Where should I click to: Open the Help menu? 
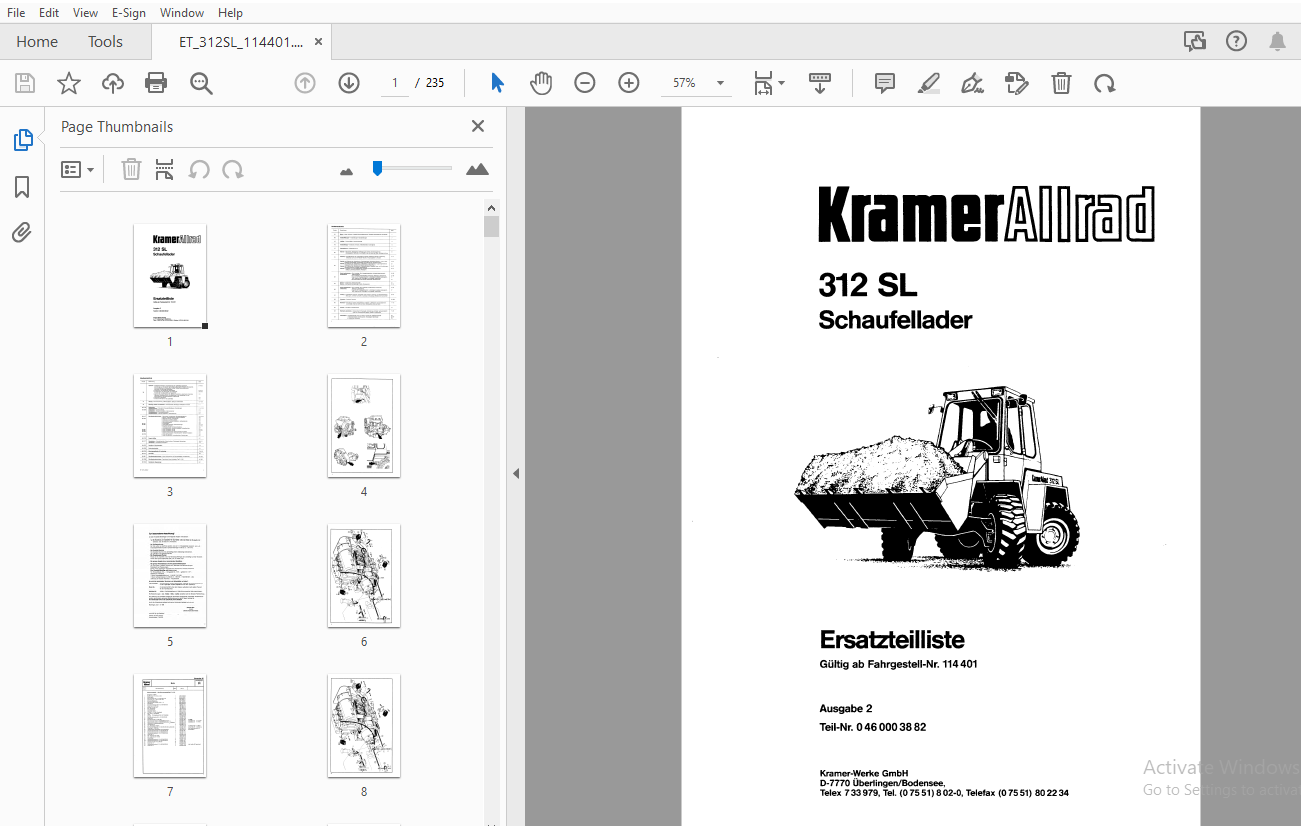pyautogui.click(x=230, y=12)
